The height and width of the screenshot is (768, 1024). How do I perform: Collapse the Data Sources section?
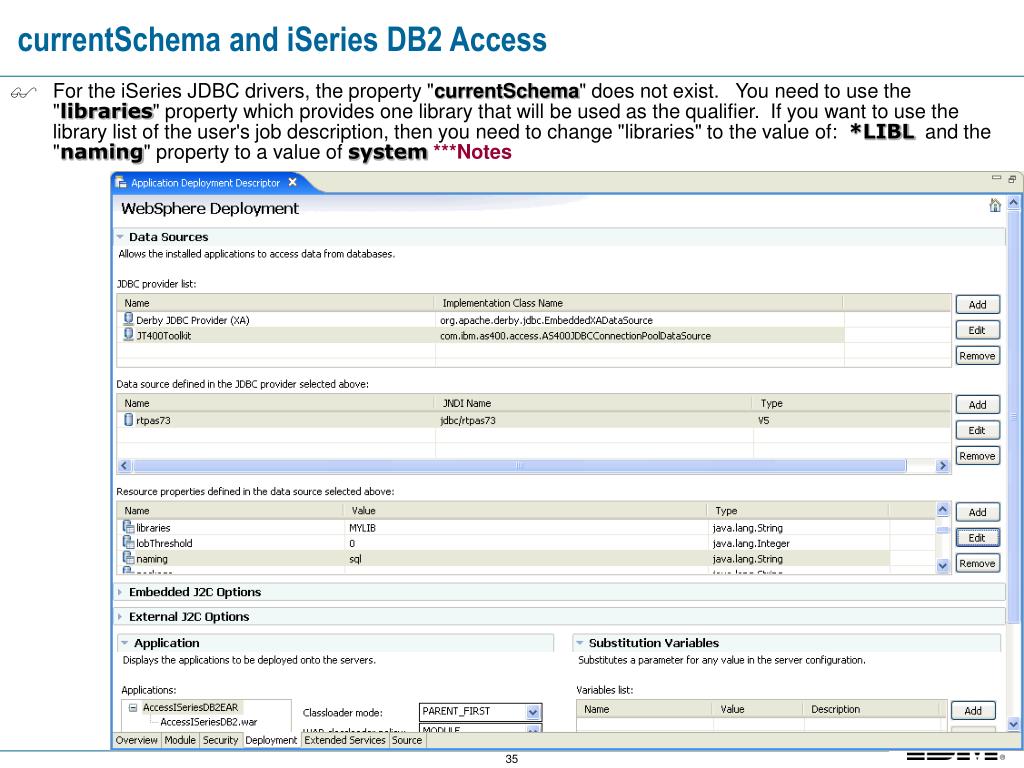[x=120, y=237]
